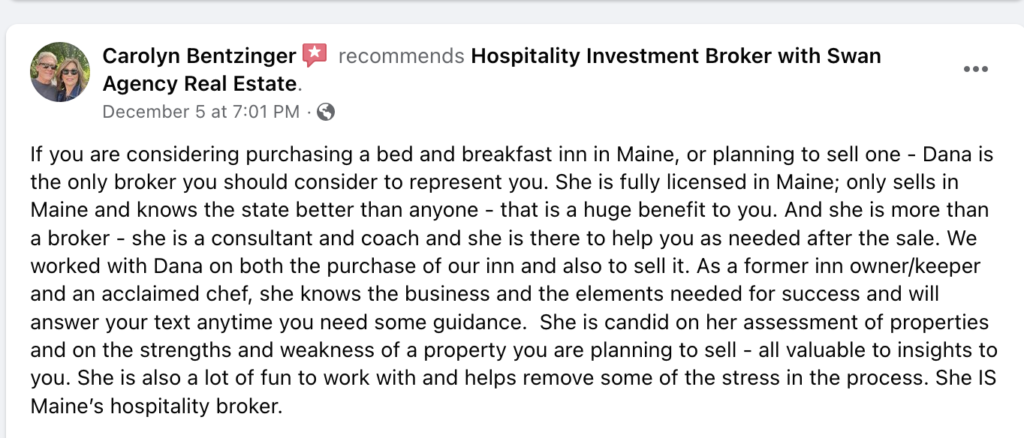Click the word 'recommends' in the header
The image size is (1024, 438).
tap(401, 56)
